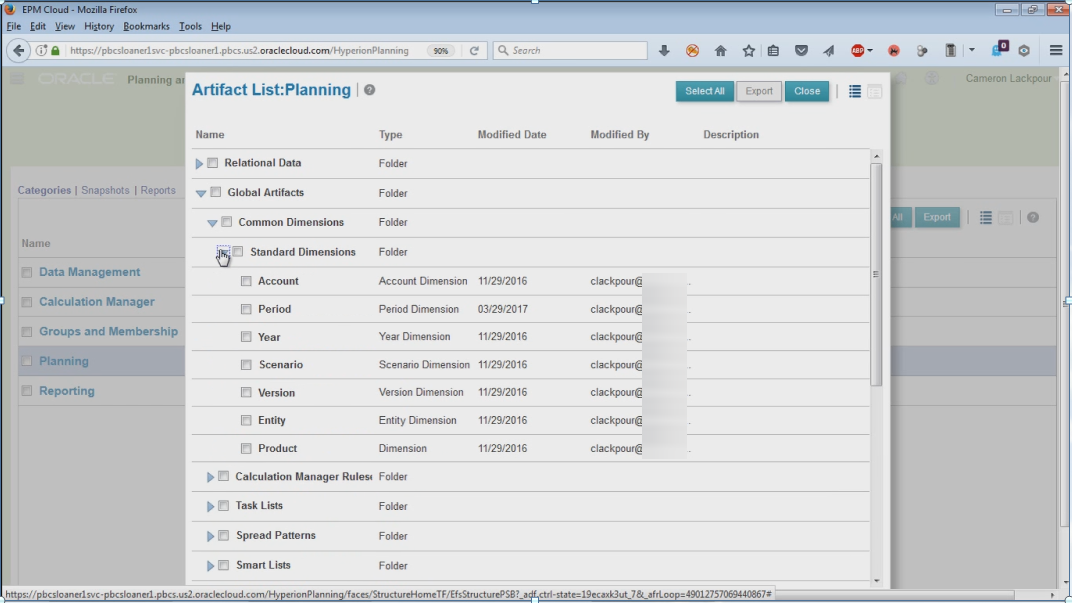The width and height of the screenshot is (1072, 603).
Task: Click the artifact list vertical scrollbar thumb
Action: tap(876, 274)
